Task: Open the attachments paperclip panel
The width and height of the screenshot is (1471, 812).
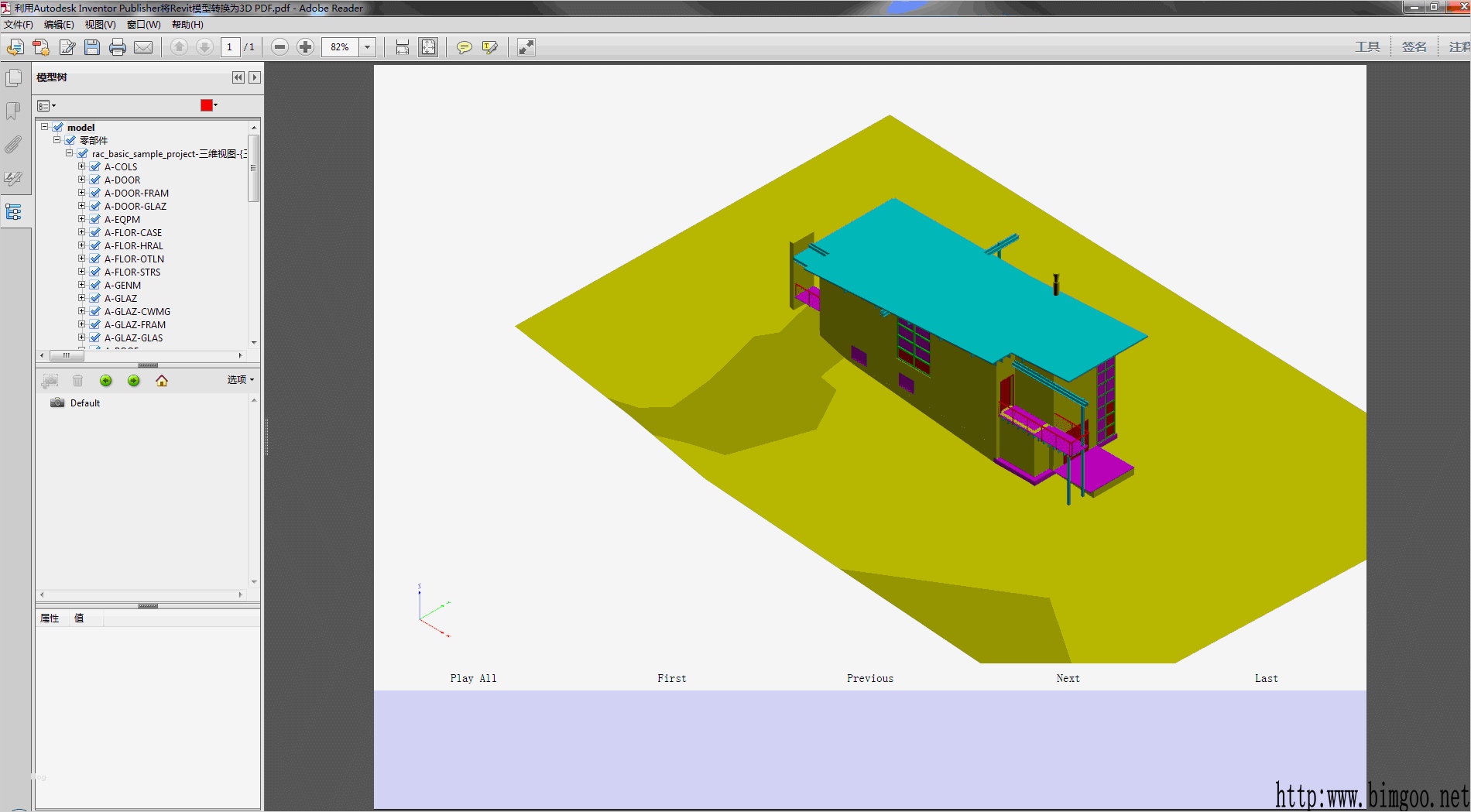Action: [x=13, y=146]
